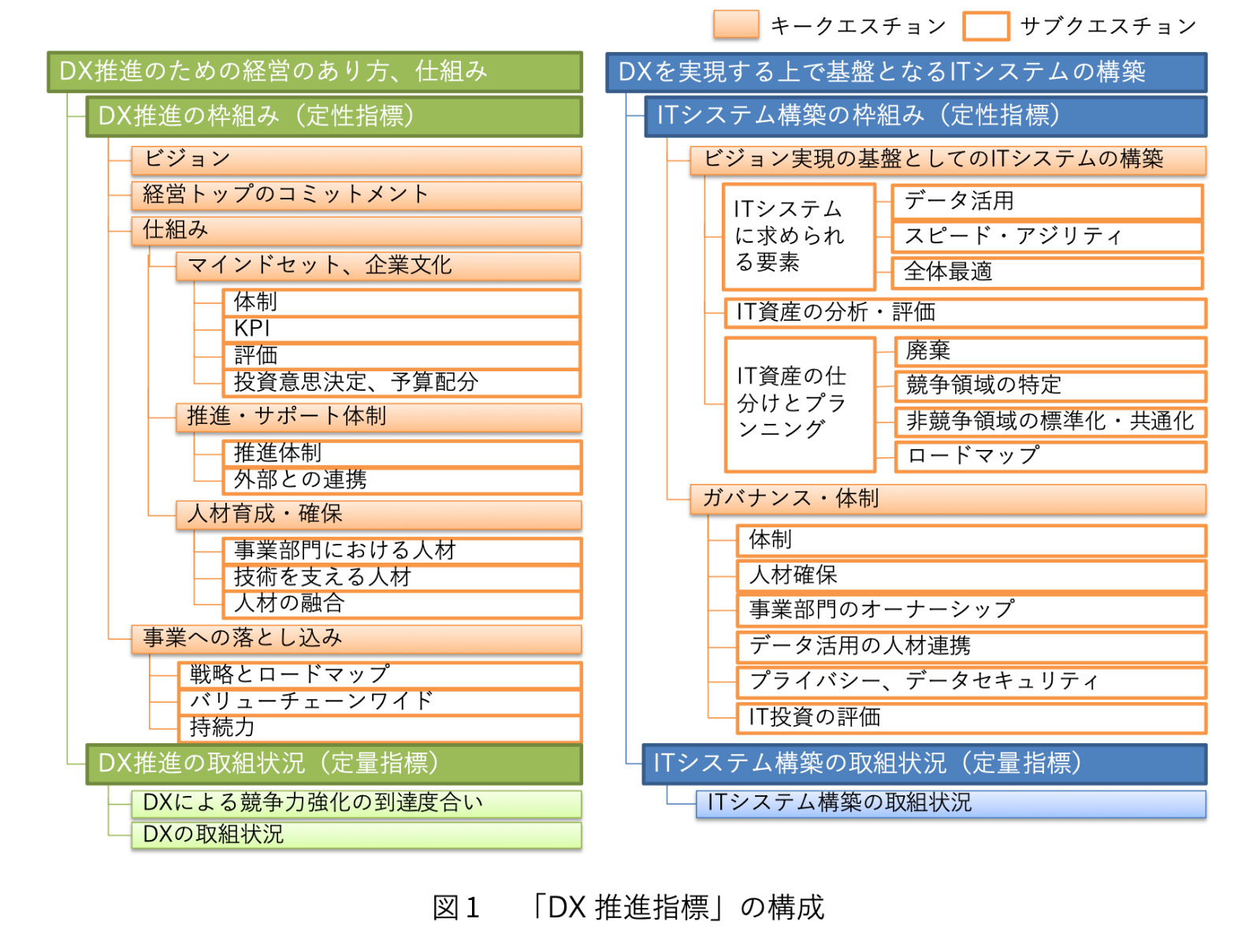Click 'プライバシー、データセキュリティ' item
This screenshot has width=1260, height=952.
click(971, 682)
